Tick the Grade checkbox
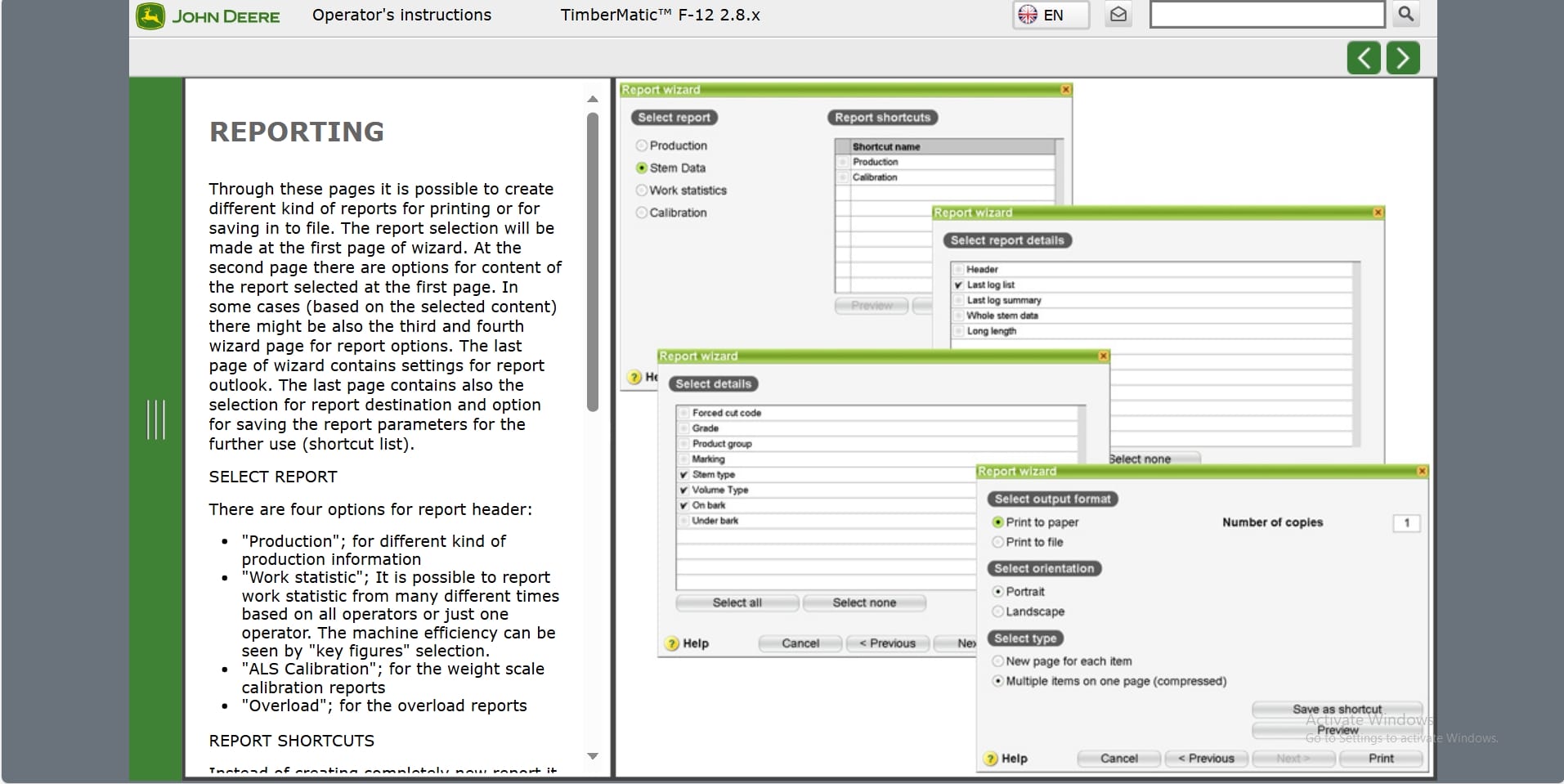1564x784 pixels. coord(683,428)
